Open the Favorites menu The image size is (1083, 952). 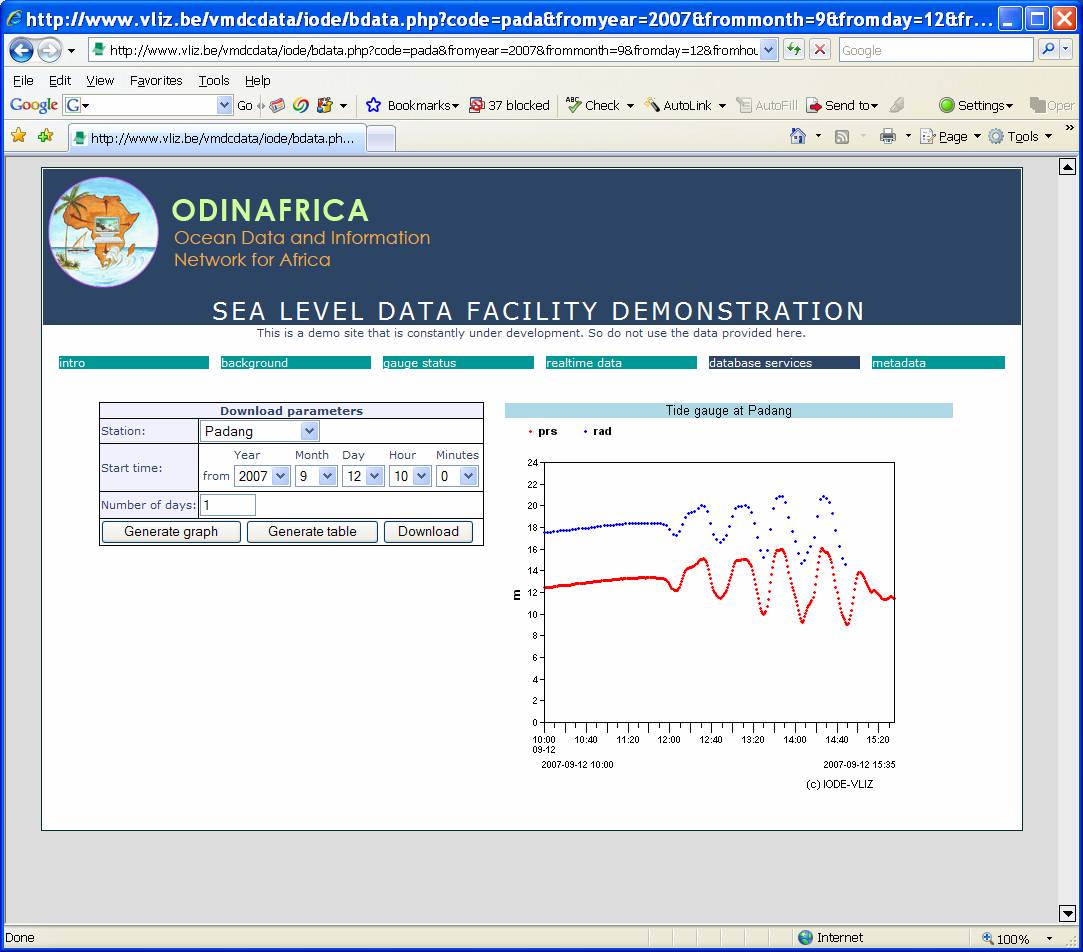(156, 80)
